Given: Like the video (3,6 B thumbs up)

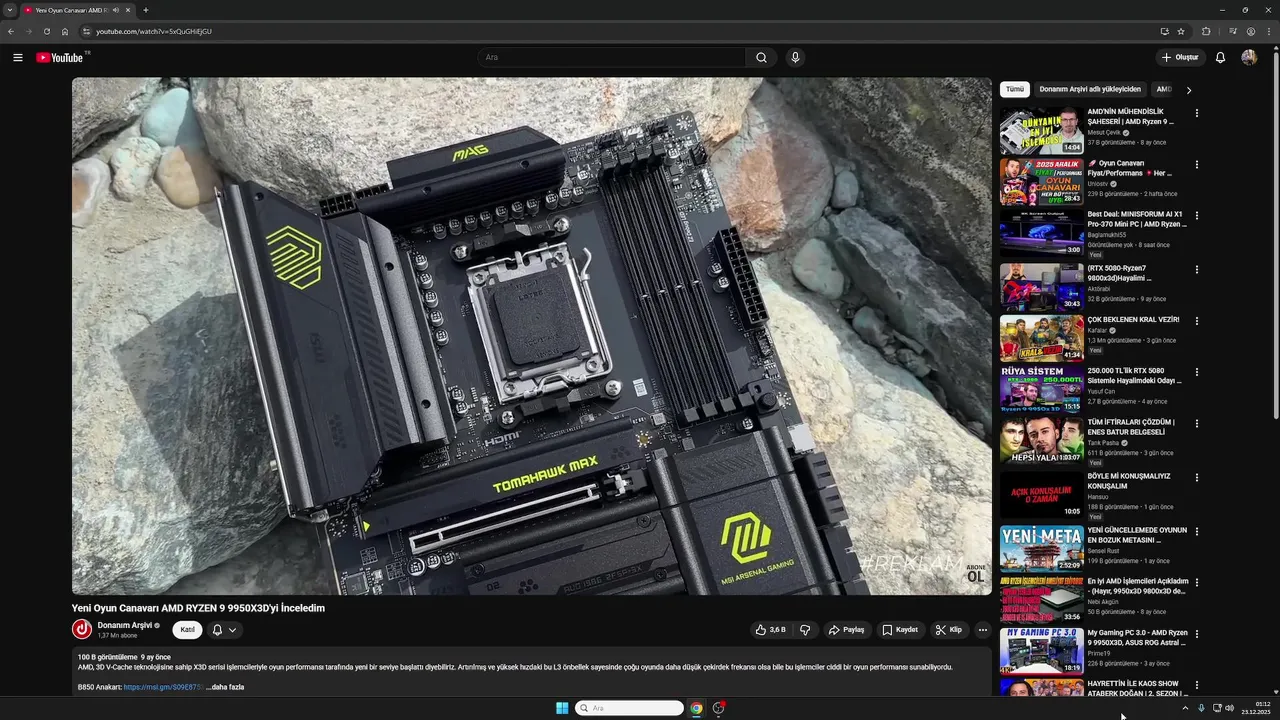Looking at the screenshot, I should [770, 630].
